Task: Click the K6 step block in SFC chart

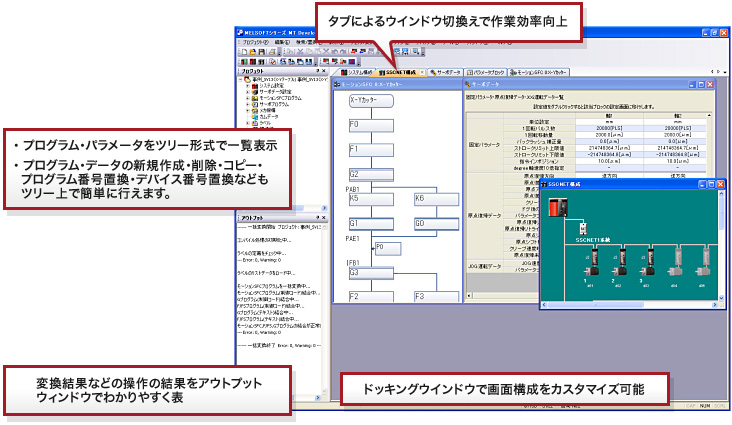Action: (x=432, y=199)
